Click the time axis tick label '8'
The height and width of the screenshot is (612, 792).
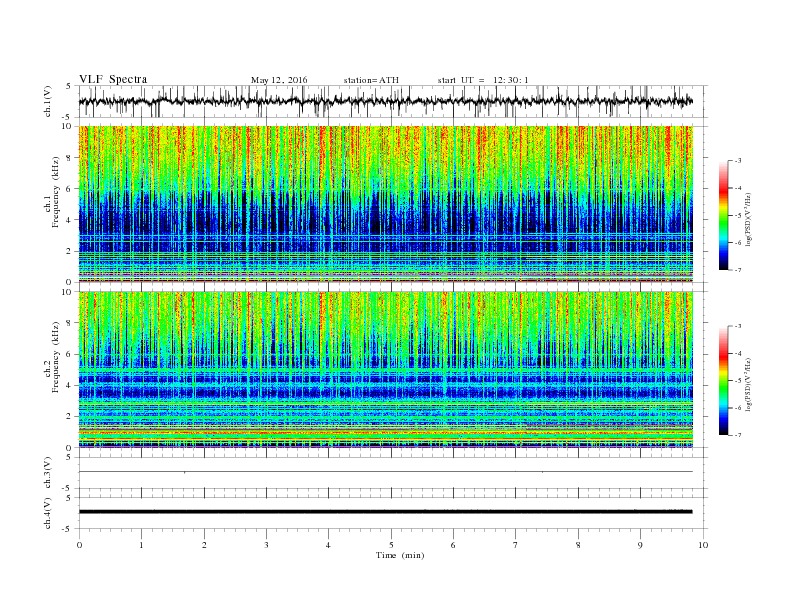click(578, 545)
